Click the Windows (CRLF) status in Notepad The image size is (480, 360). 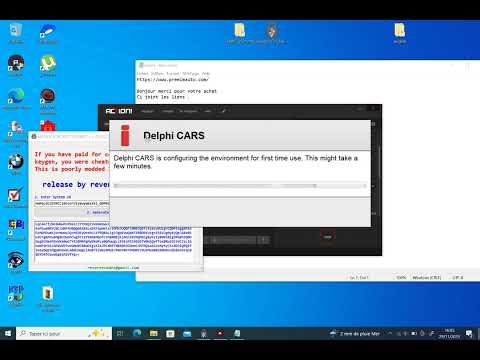coord(427,277)
